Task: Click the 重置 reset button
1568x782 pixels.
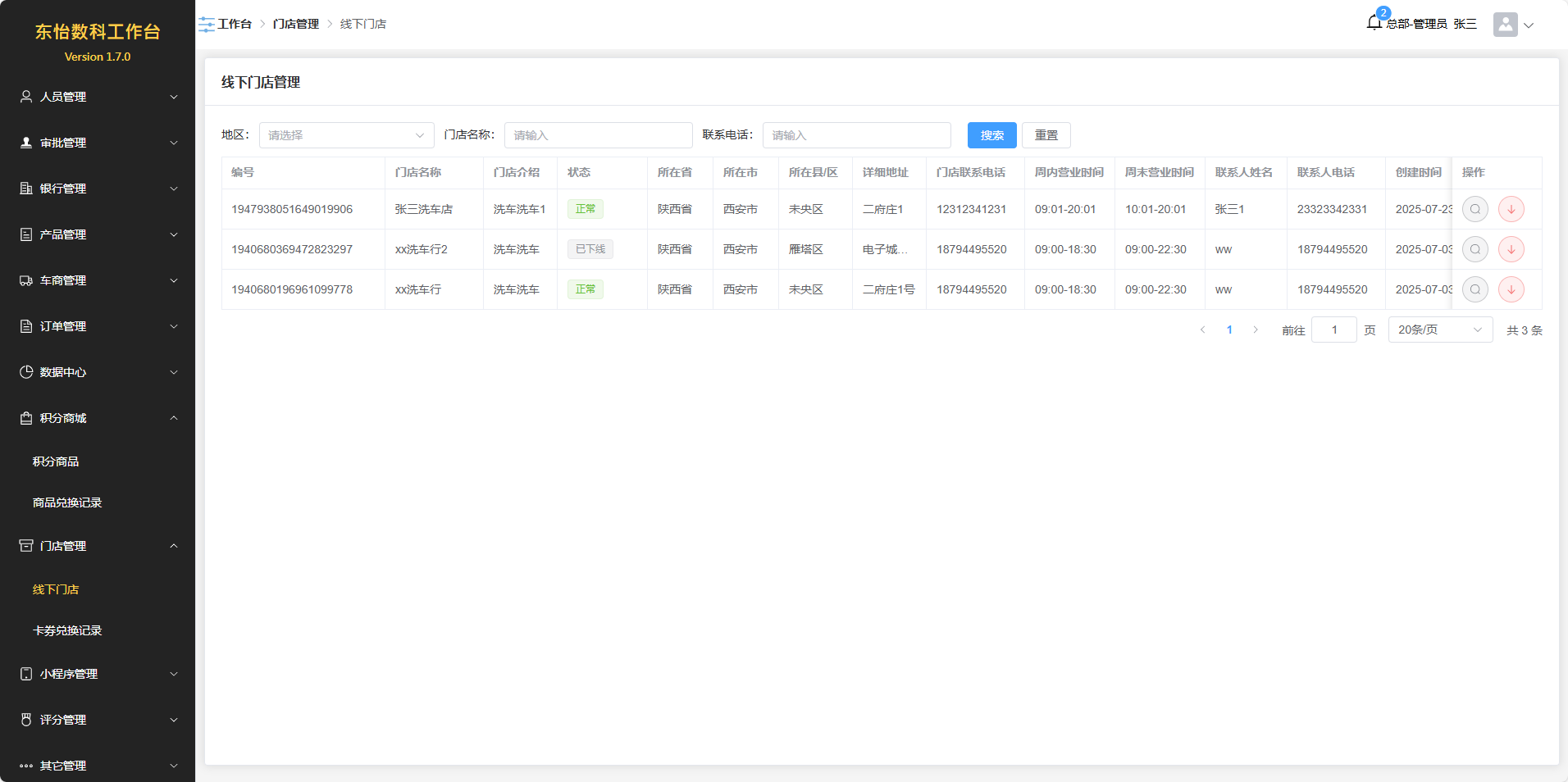Action: tap(1046, 135)
